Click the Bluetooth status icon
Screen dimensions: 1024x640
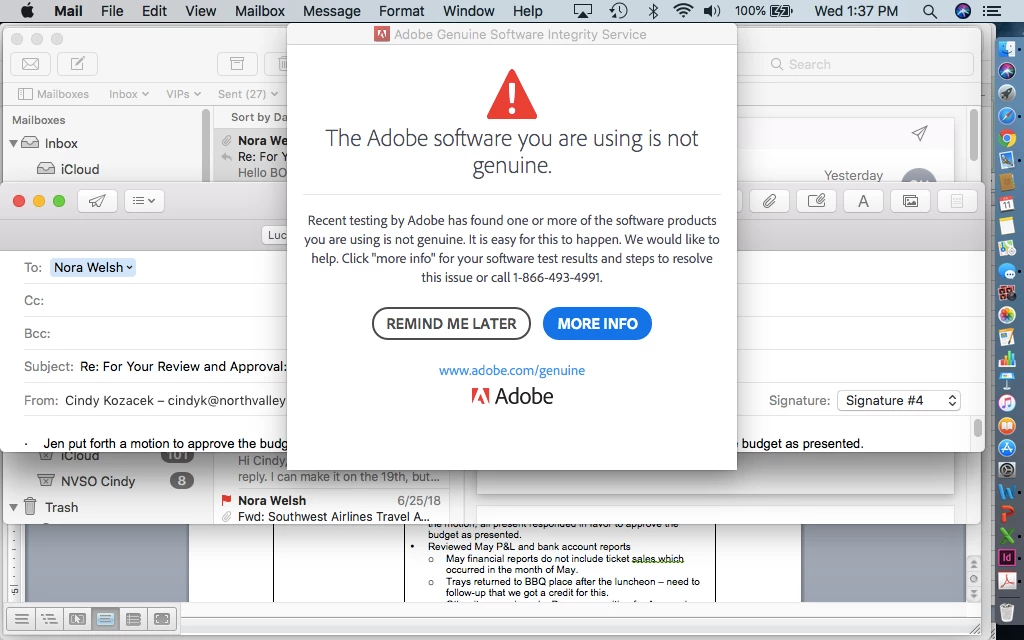(x=652, y=10)
